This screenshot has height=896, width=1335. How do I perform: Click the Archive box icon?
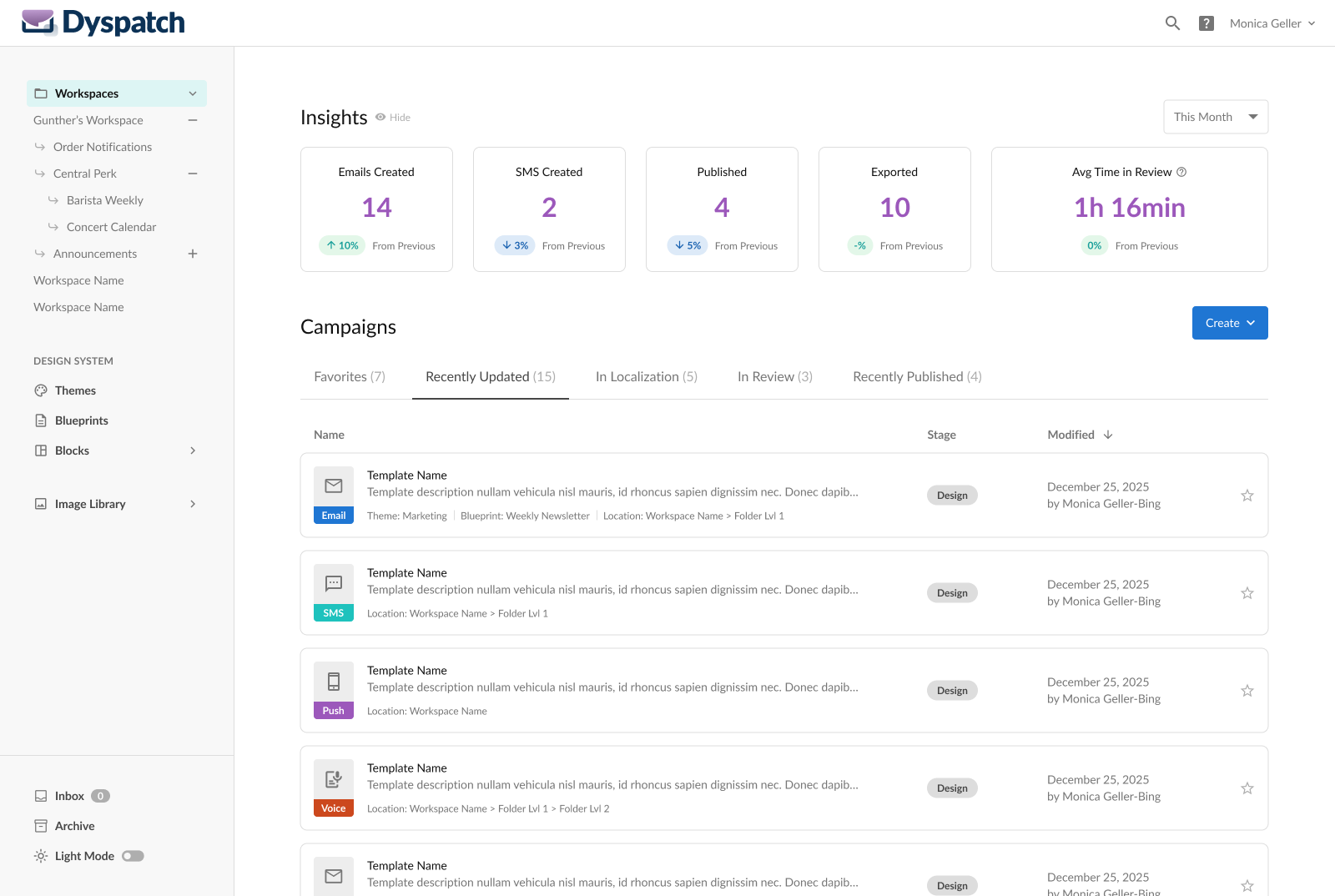point(41,826)
